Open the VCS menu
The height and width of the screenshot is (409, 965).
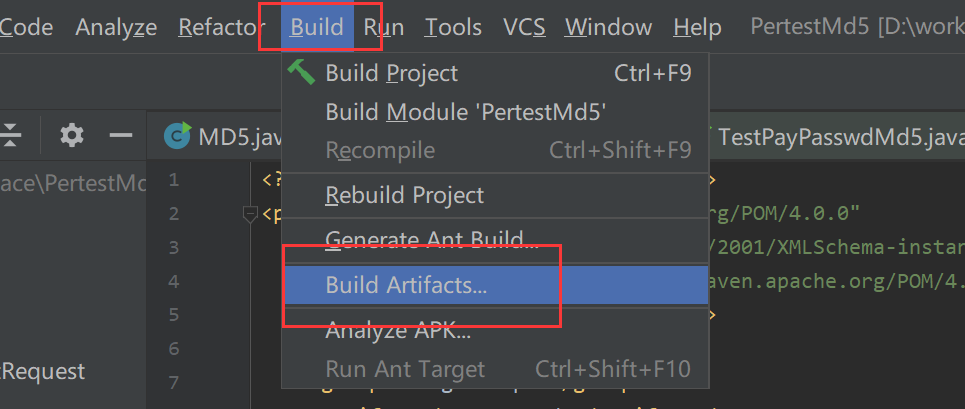(524, 28)
